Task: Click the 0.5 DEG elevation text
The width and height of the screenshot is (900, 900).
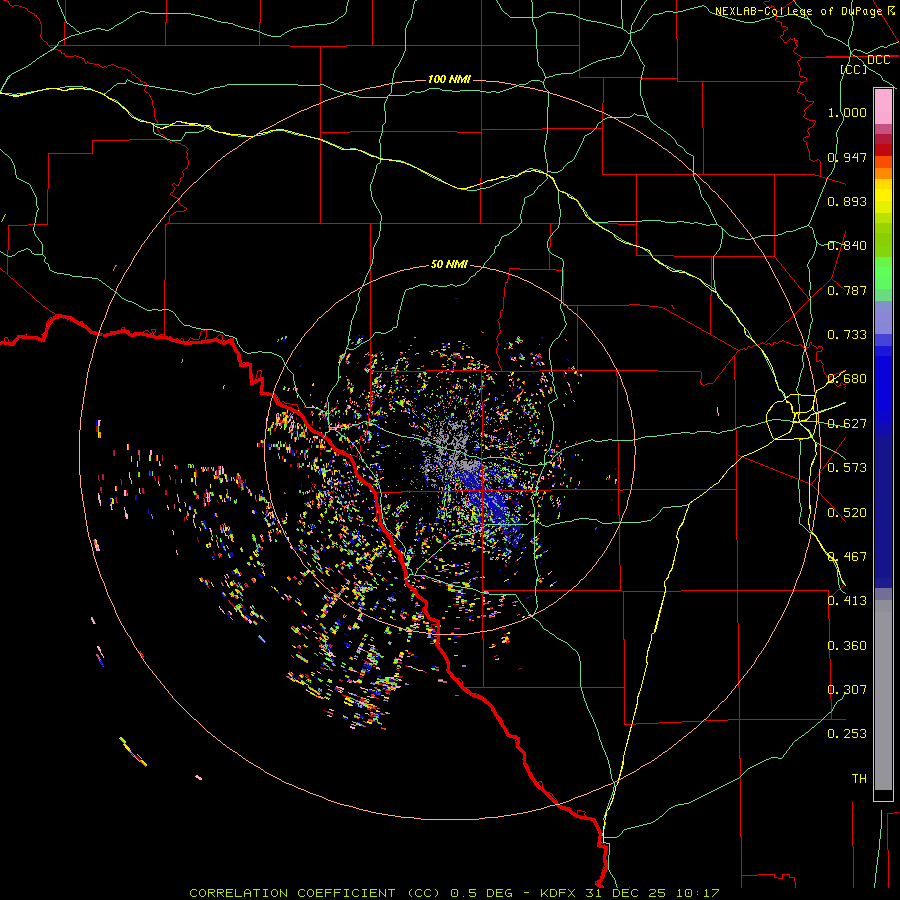Action: (481, 893)
